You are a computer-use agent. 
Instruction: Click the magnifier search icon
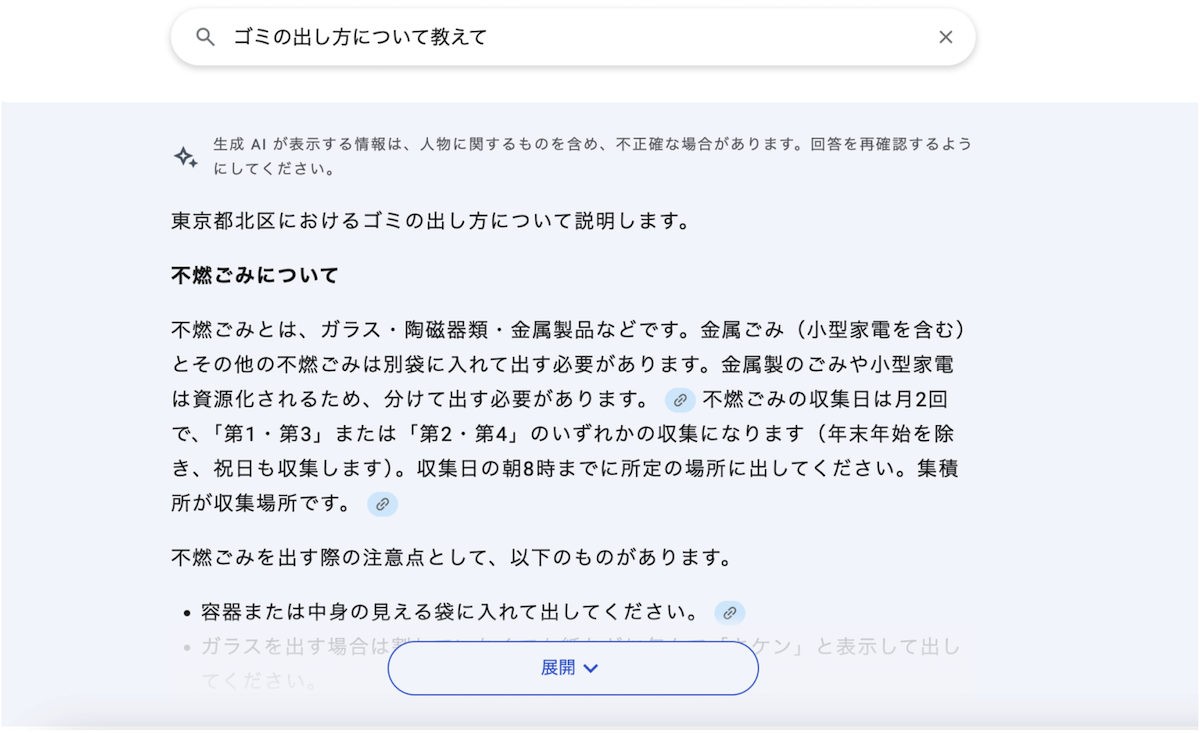pyautogui.click(x=205, y=37)
